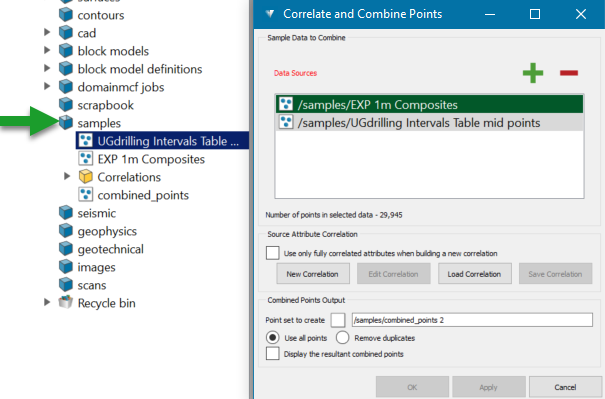Open the samples container icon
The image size is (605, 399).
[66, 123]
